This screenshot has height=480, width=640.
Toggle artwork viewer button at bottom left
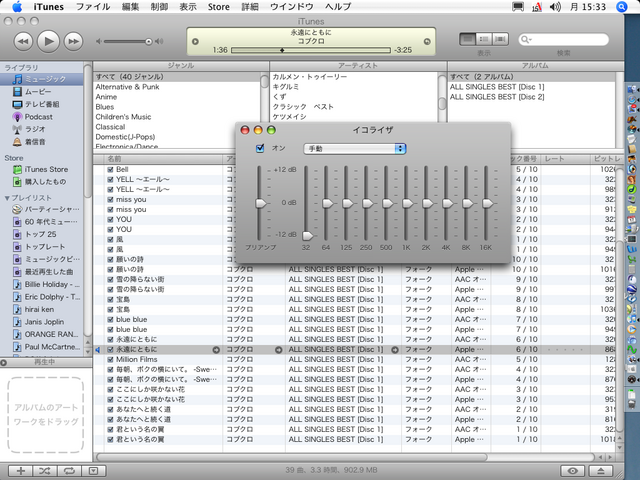point(93,471)
